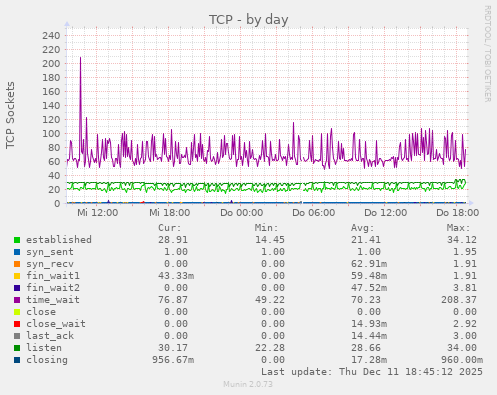This screenshot has height=395, width=497.
Task: Click the 'Do 06:00' time axis label
Action: pos(314,213)
